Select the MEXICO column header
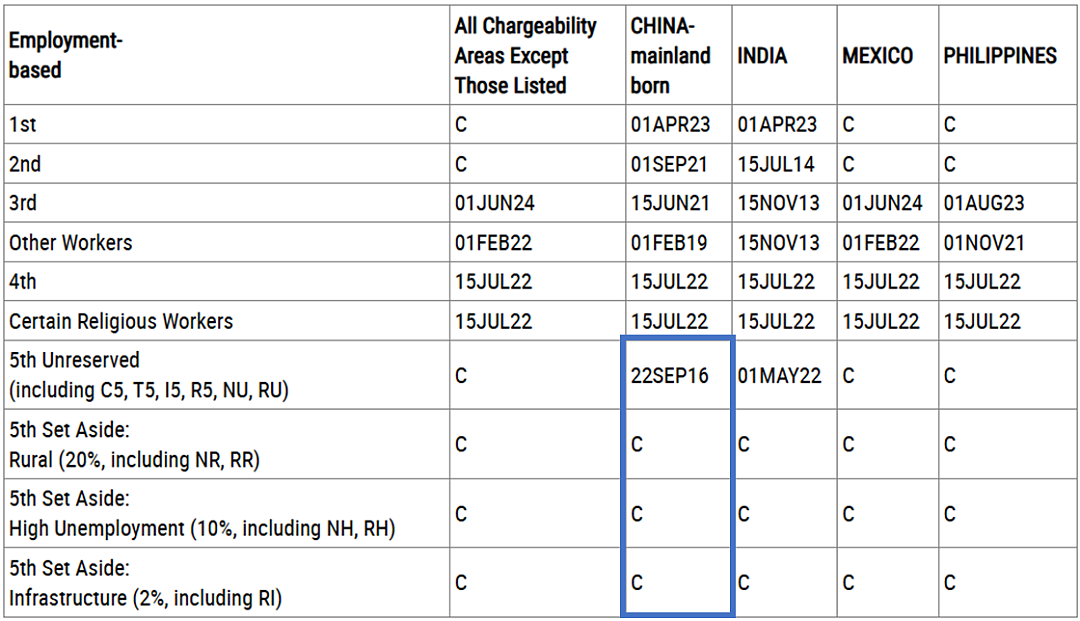1080x621 pixels. (878, 56)
